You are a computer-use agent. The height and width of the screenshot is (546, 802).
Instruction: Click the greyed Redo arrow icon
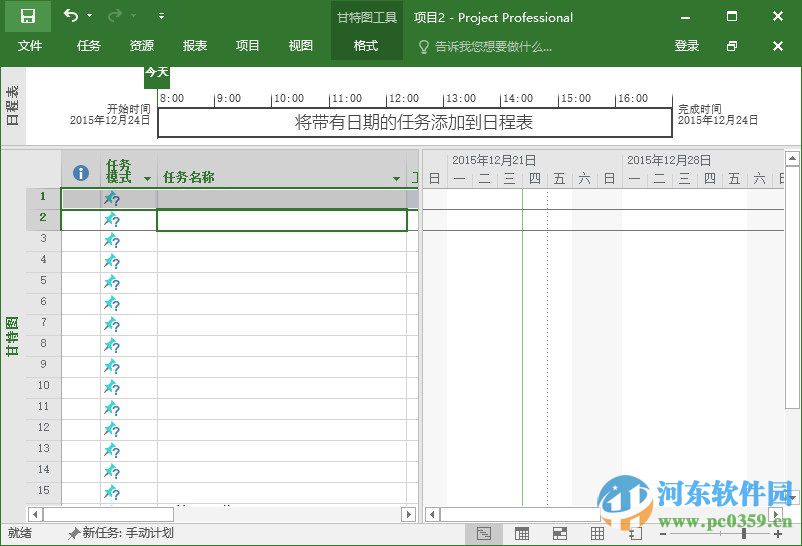coord(115,16)
